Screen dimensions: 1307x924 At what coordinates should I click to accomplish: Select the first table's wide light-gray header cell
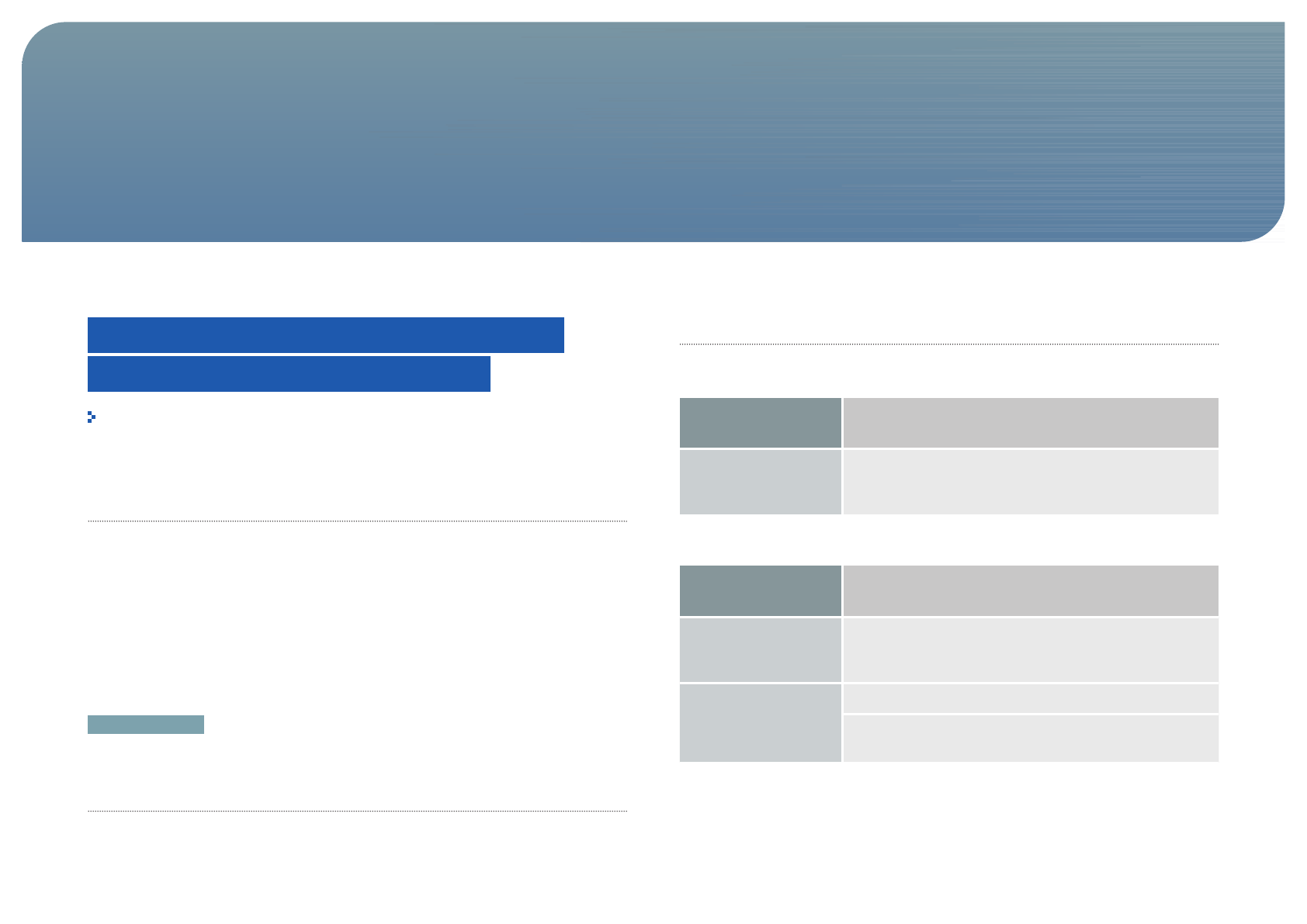click(1031, 423)
